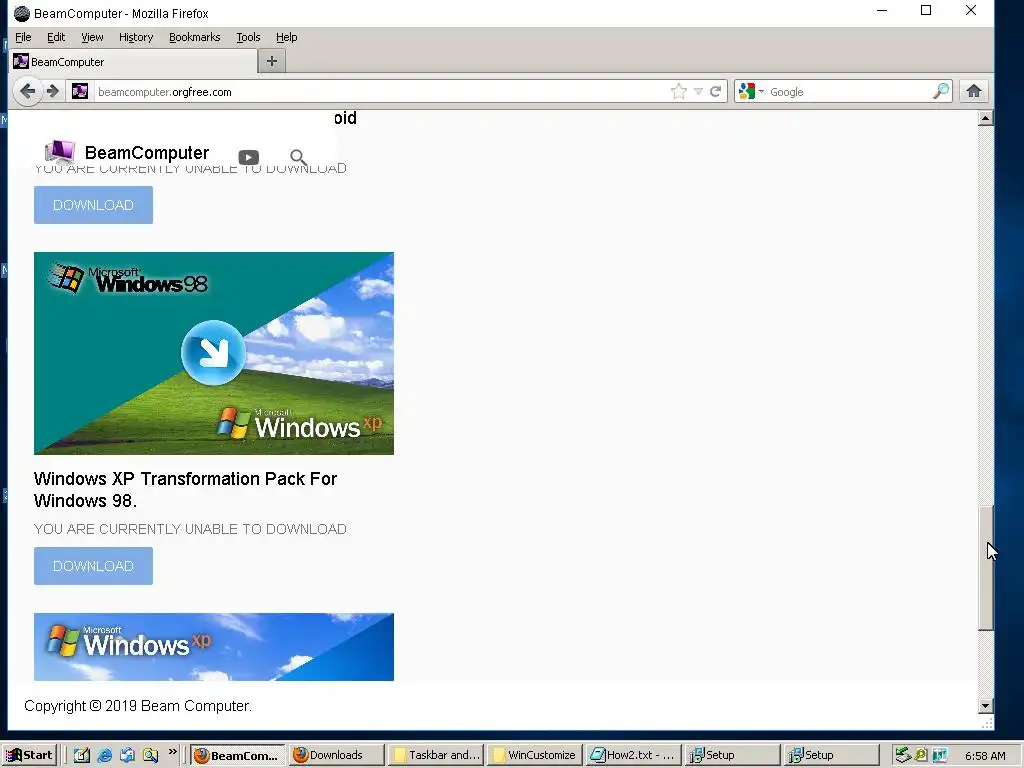Click the site favicon beside the address bar
Viewport: 1024px width, 768px height.
tap(80, 91)
